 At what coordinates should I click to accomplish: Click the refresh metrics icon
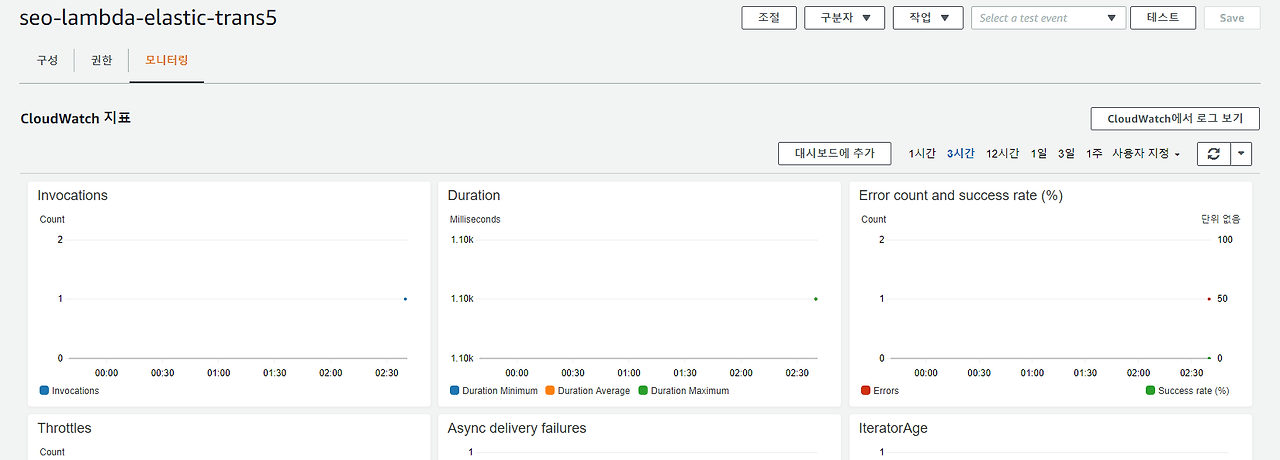coord(1213,153)
